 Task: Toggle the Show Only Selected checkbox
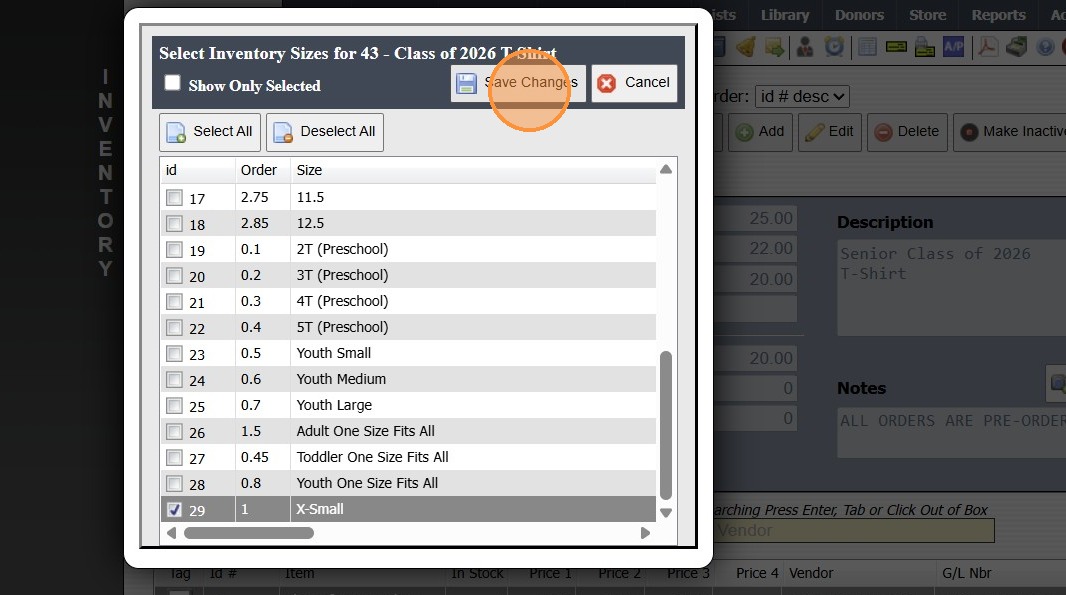173,83
